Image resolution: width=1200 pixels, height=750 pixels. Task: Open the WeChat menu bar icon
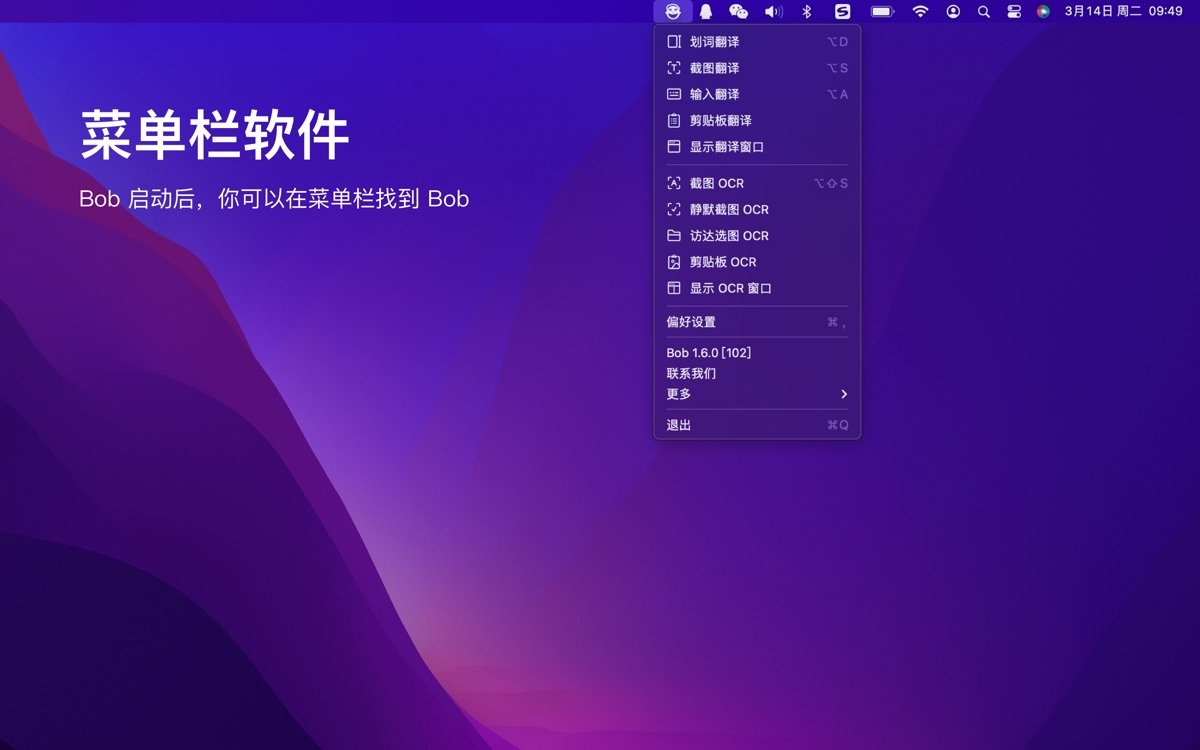[738, 11]
